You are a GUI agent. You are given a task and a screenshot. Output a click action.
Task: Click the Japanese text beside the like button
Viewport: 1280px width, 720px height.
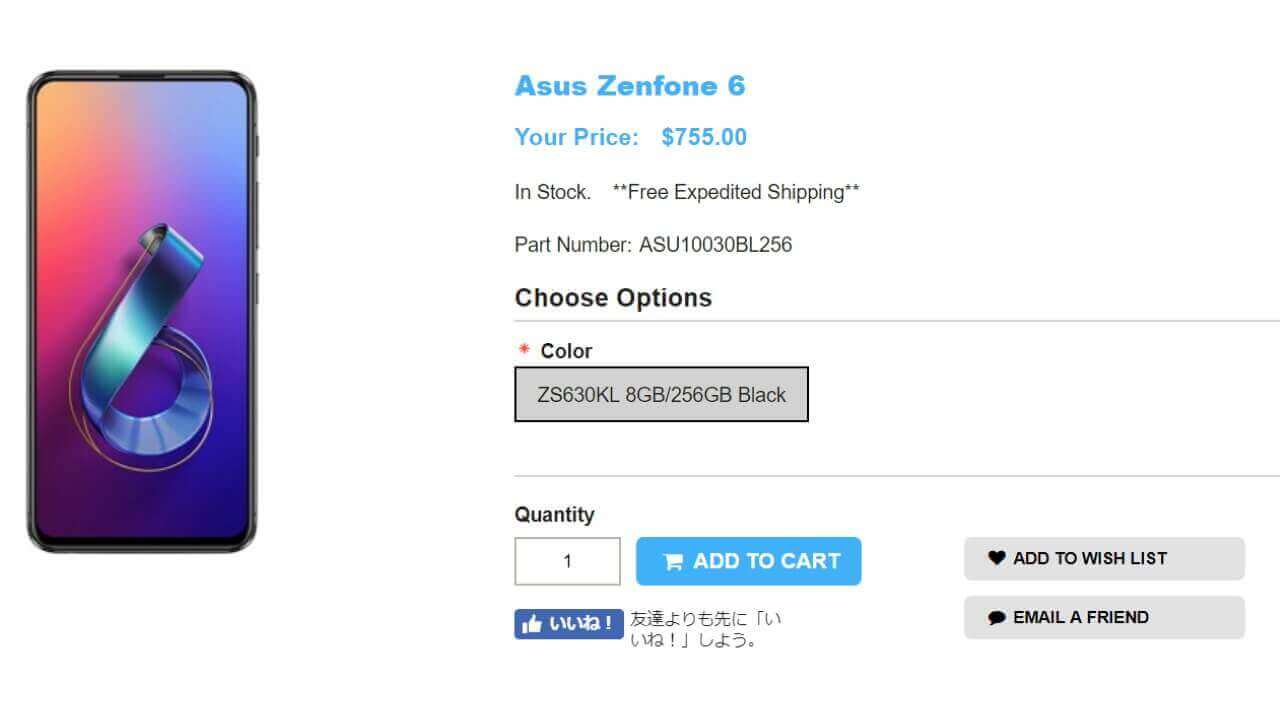(x=706, y=629)
